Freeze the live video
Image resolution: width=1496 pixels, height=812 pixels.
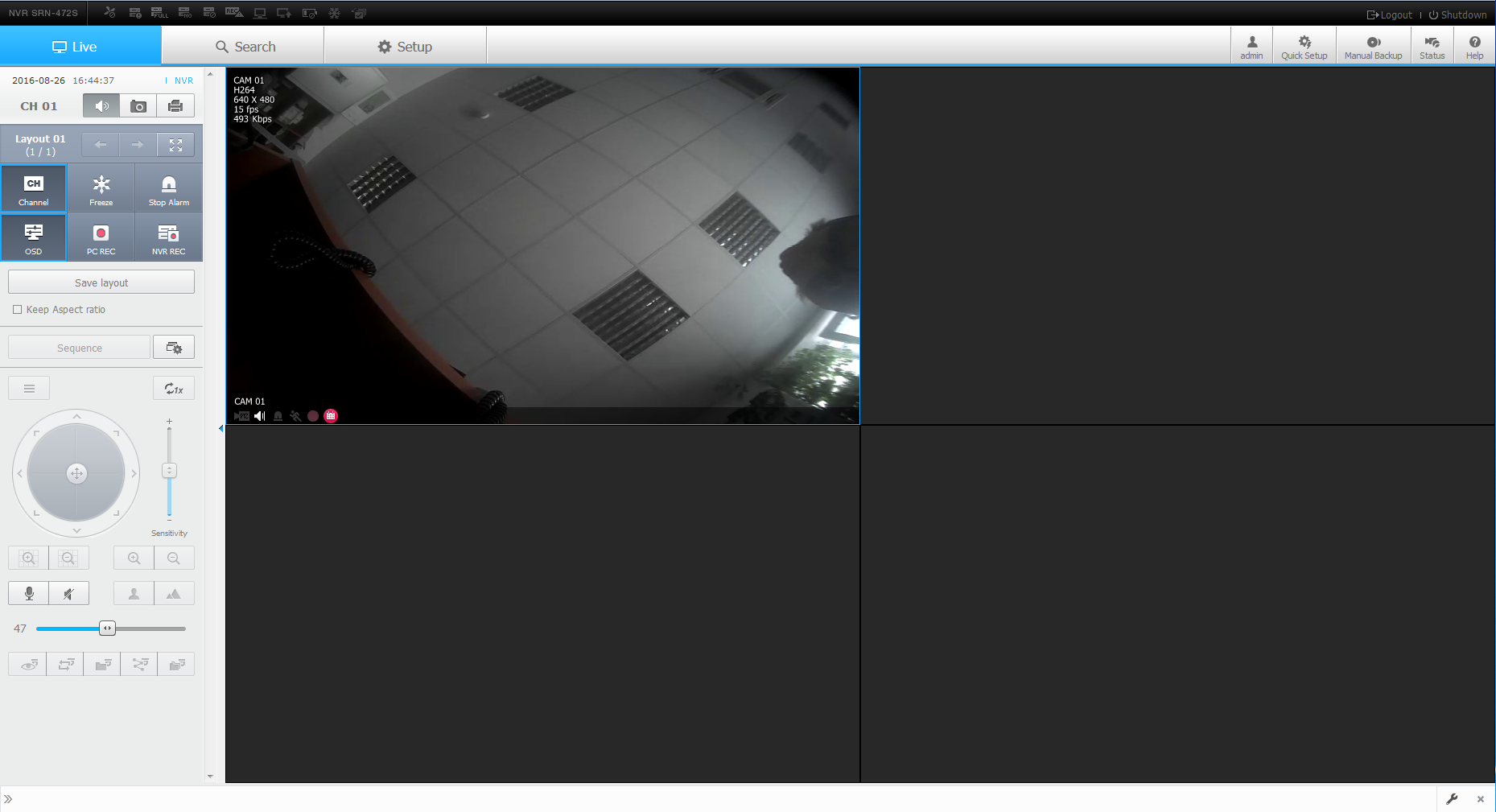tap(101, 188)
